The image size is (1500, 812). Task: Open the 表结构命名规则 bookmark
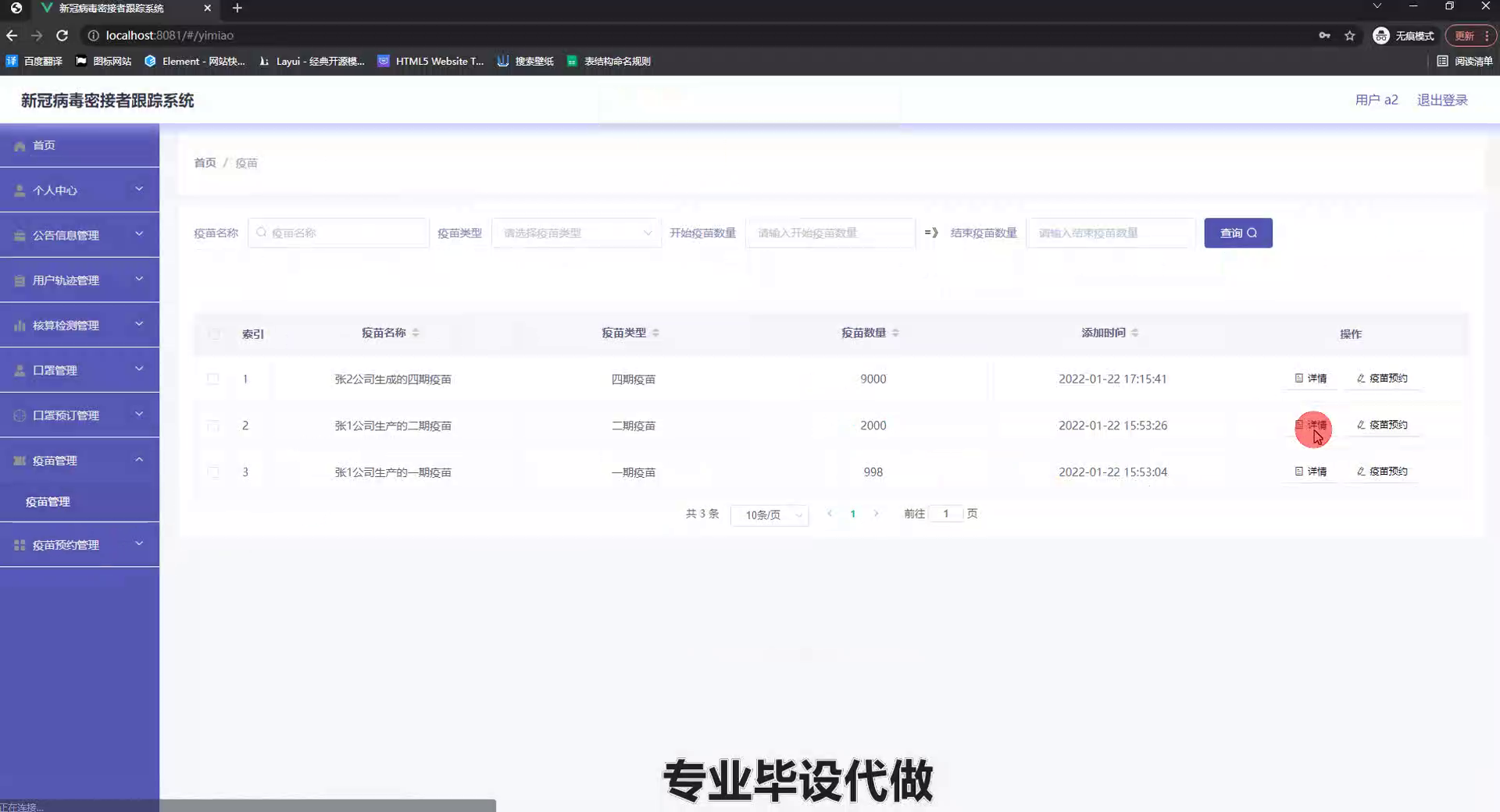tap(609, 61)
